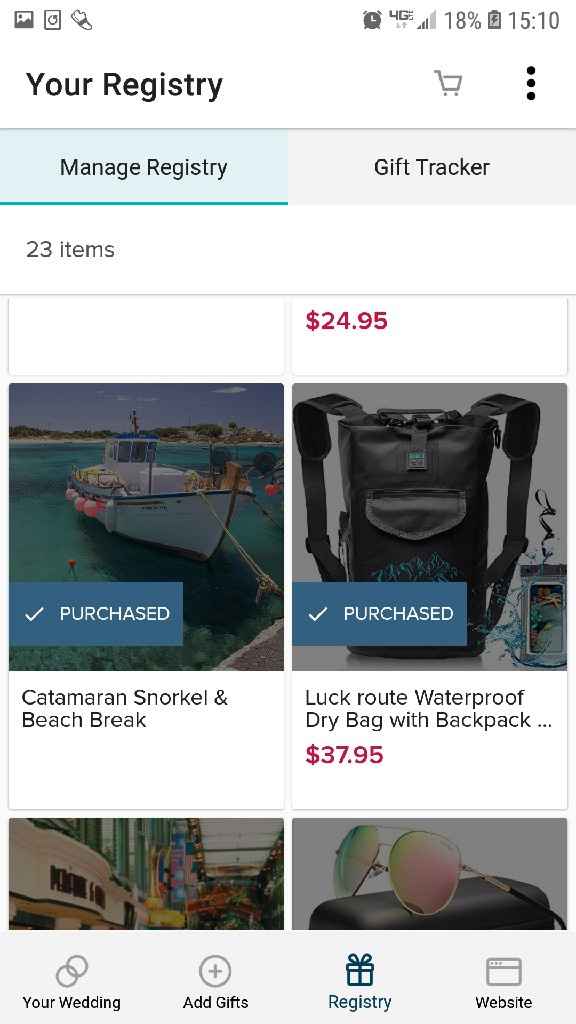Open the sunglasses product thumbnail
576x1024 pixels.
tap(429, 873)
